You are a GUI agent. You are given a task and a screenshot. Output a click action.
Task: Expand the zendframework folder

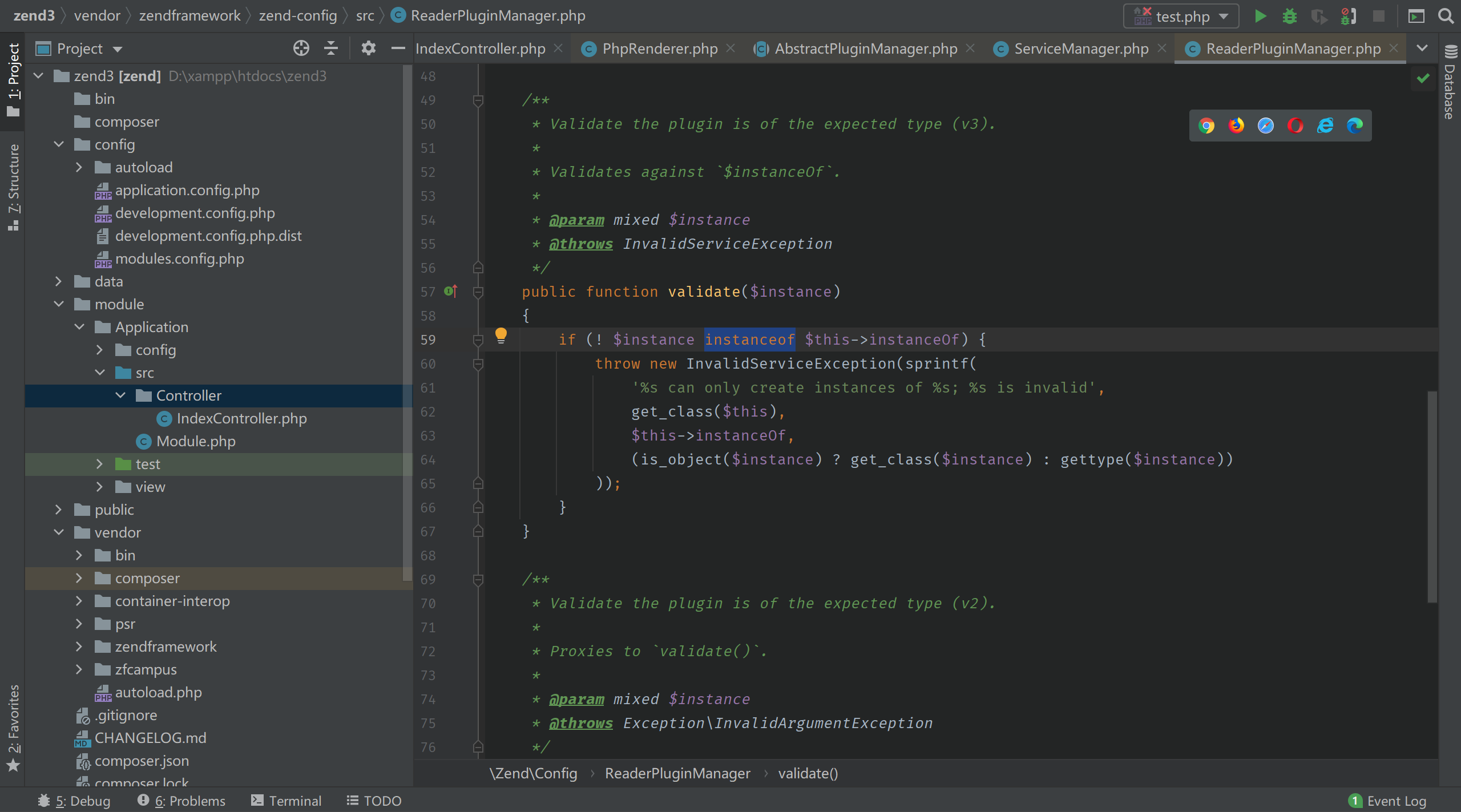tap(79, 647)
